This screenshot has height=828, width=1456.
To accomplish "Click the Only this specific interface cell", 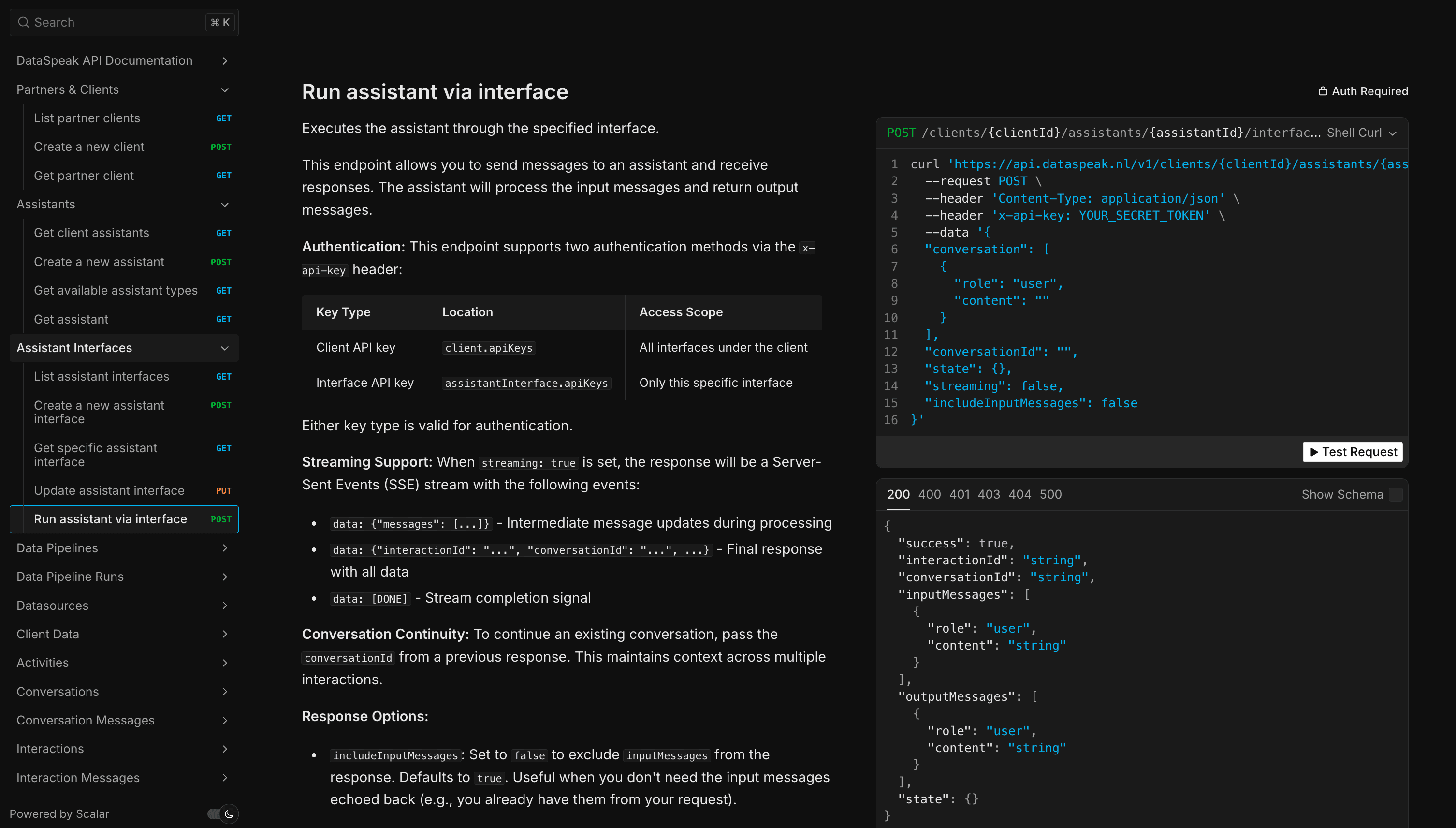I will tap(723, 383).
